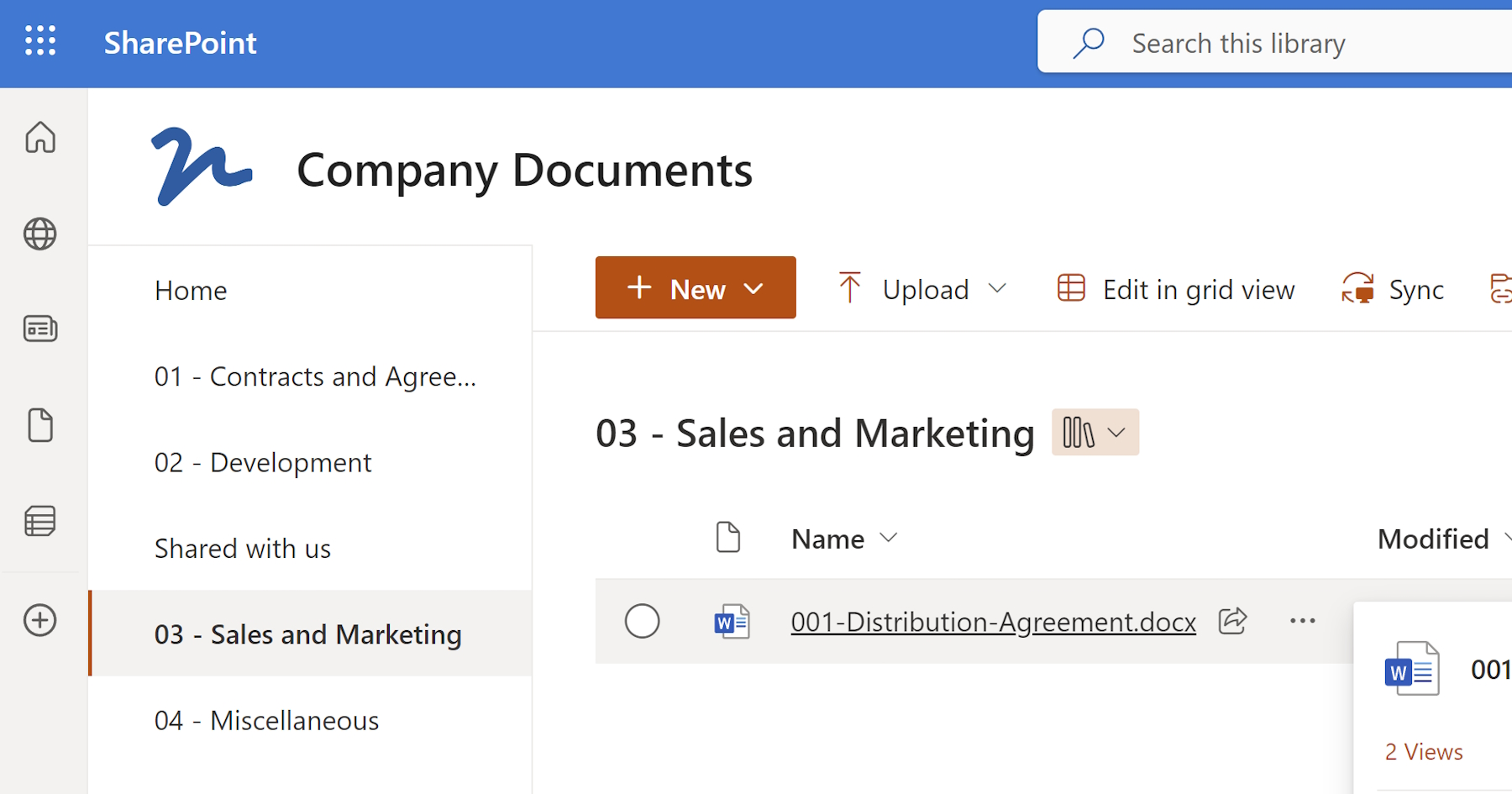
Task: Click the Create plus circle icon
Action: click(x=40, y=620)
